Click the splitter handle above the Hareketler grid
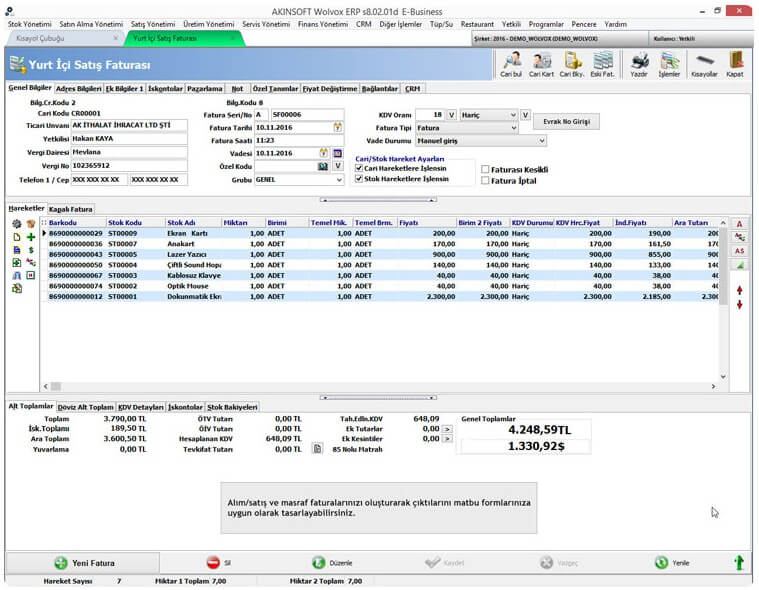759x590 pixels. [x=378, y=199]
